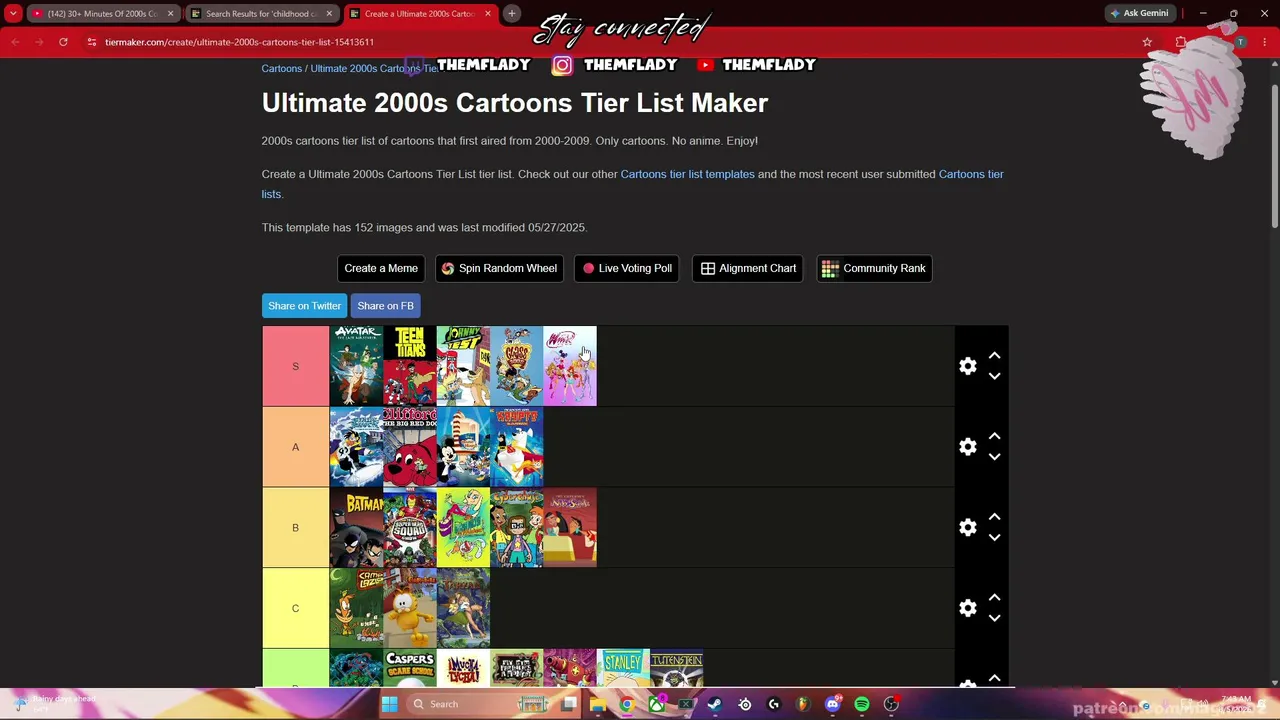Select the Stanley cartoon thumbnail

623,668
